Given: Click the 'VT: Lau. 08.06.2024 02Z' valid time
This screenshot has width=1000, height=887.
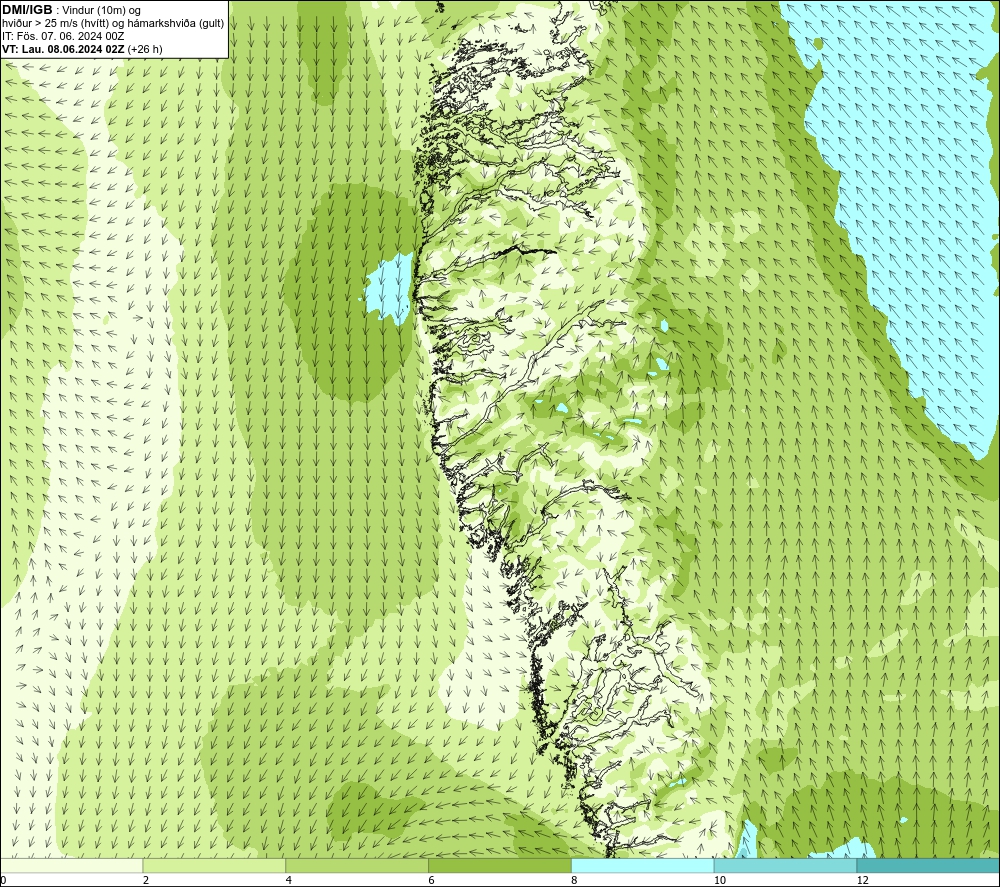Looking at the screenshot, I should coord(63,49).
